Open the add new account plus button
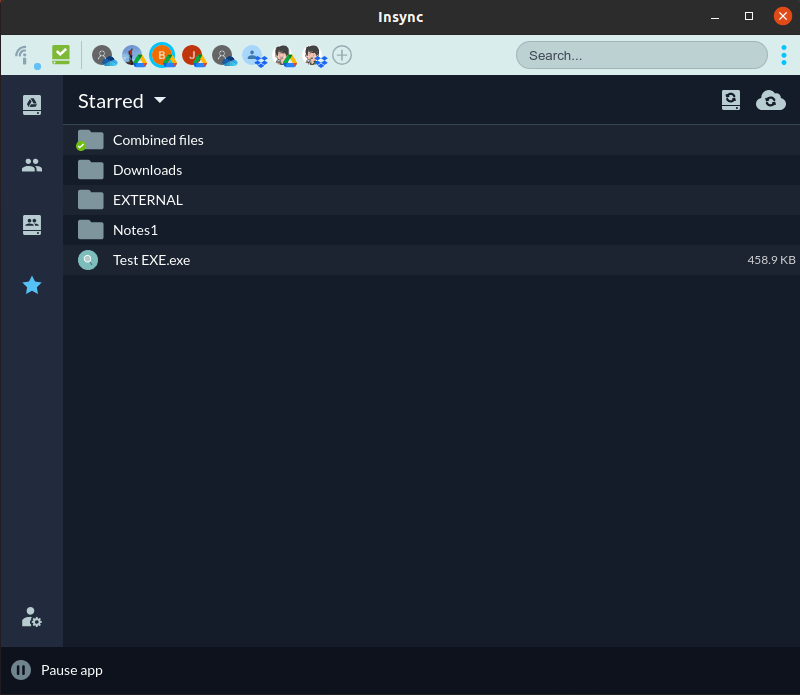This screenshot has width=800, height=695. [x=342, y=55]
